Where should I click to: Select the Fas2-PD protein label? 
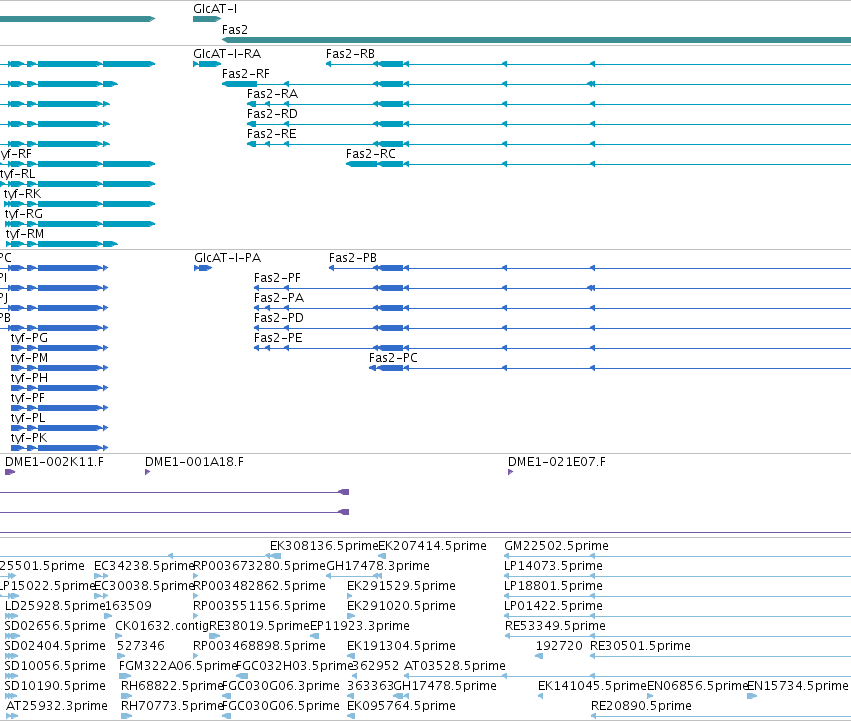coord(279,318)
